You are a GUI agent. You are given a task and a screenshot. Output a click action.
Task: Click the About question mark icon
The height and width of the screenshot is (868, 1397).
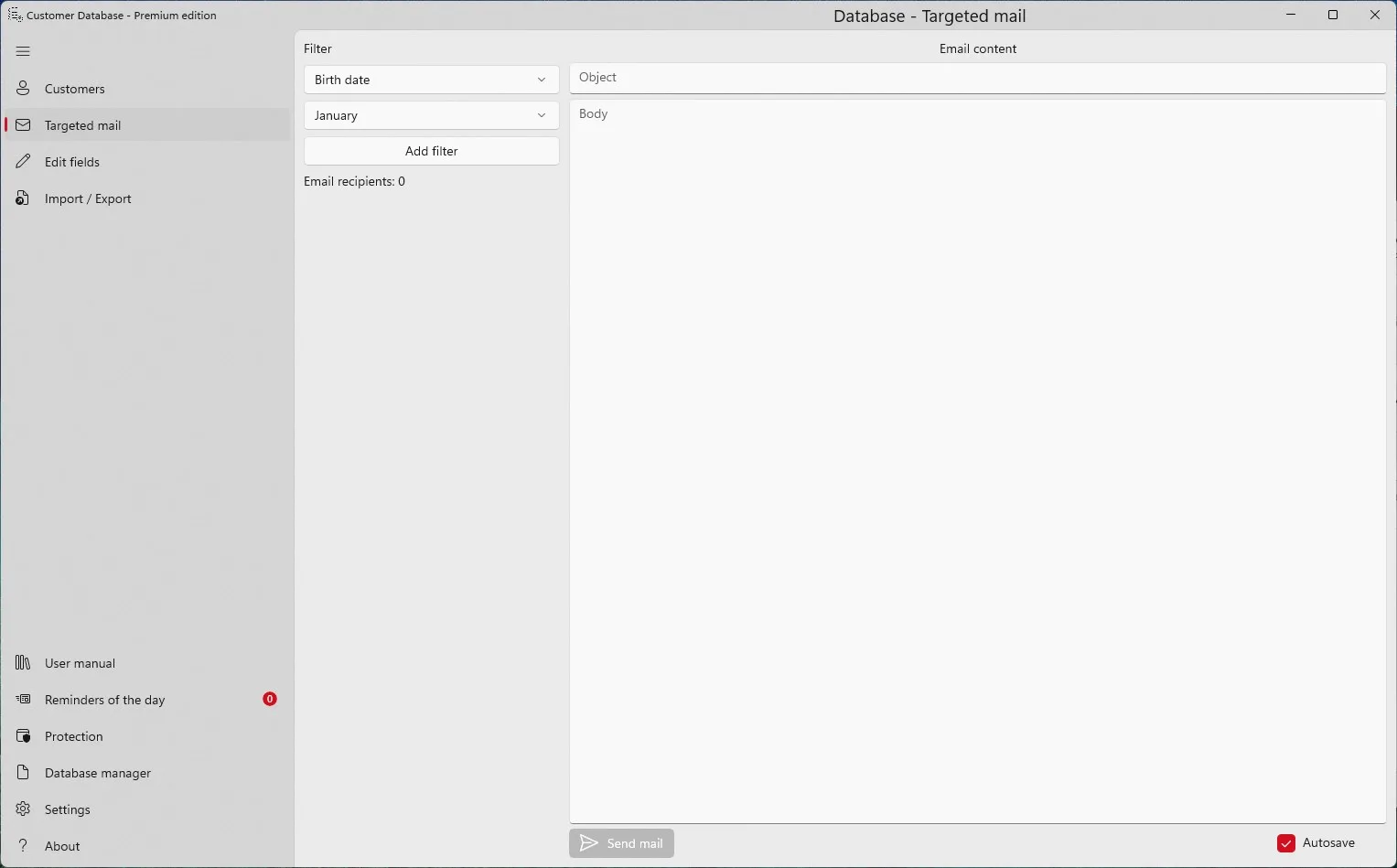[x=23, y=846]
